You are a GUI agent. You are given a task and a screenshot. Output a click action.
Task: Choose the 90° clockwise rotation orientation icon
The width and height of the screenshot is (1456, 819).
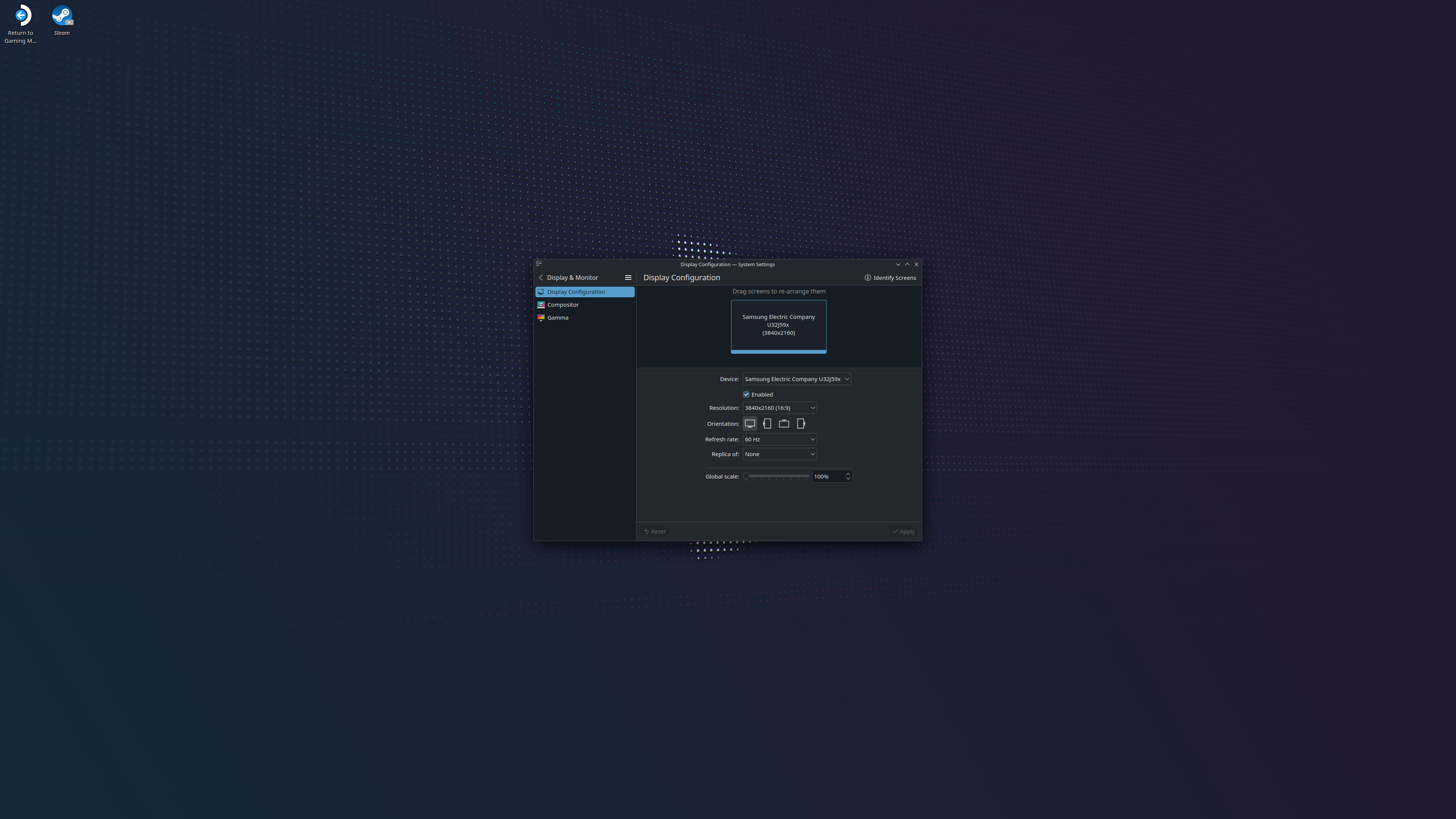pos(767,424)
